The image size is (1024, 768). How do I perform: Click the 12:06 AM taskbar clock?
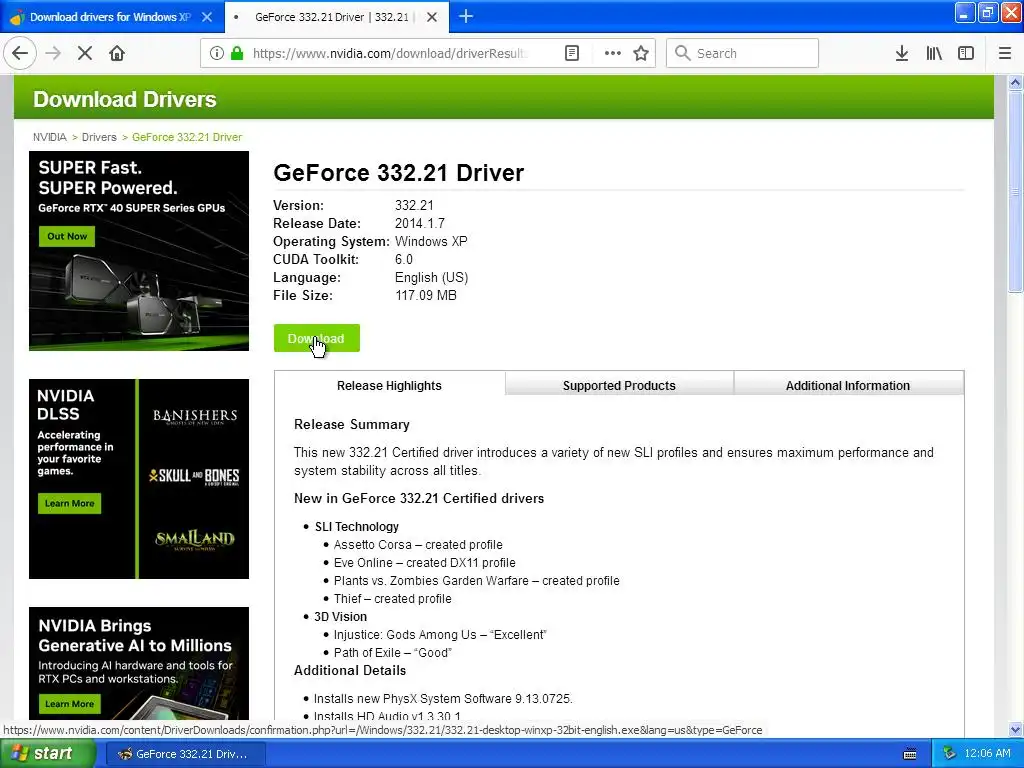point(987,754)
